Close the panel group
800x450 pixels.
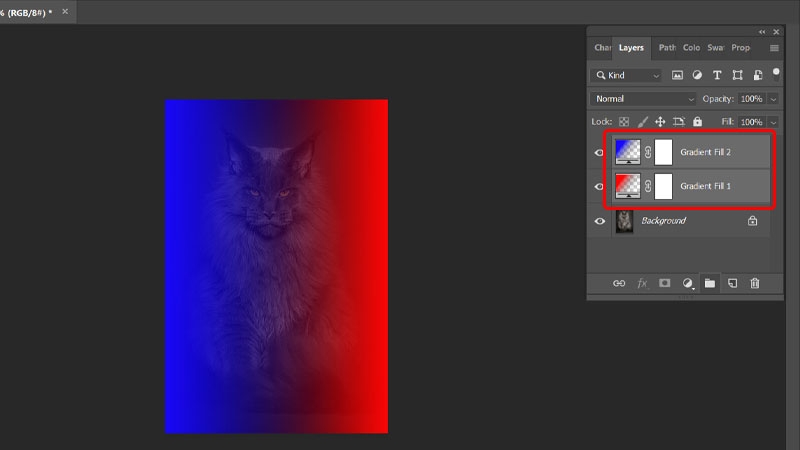[776, 32]
